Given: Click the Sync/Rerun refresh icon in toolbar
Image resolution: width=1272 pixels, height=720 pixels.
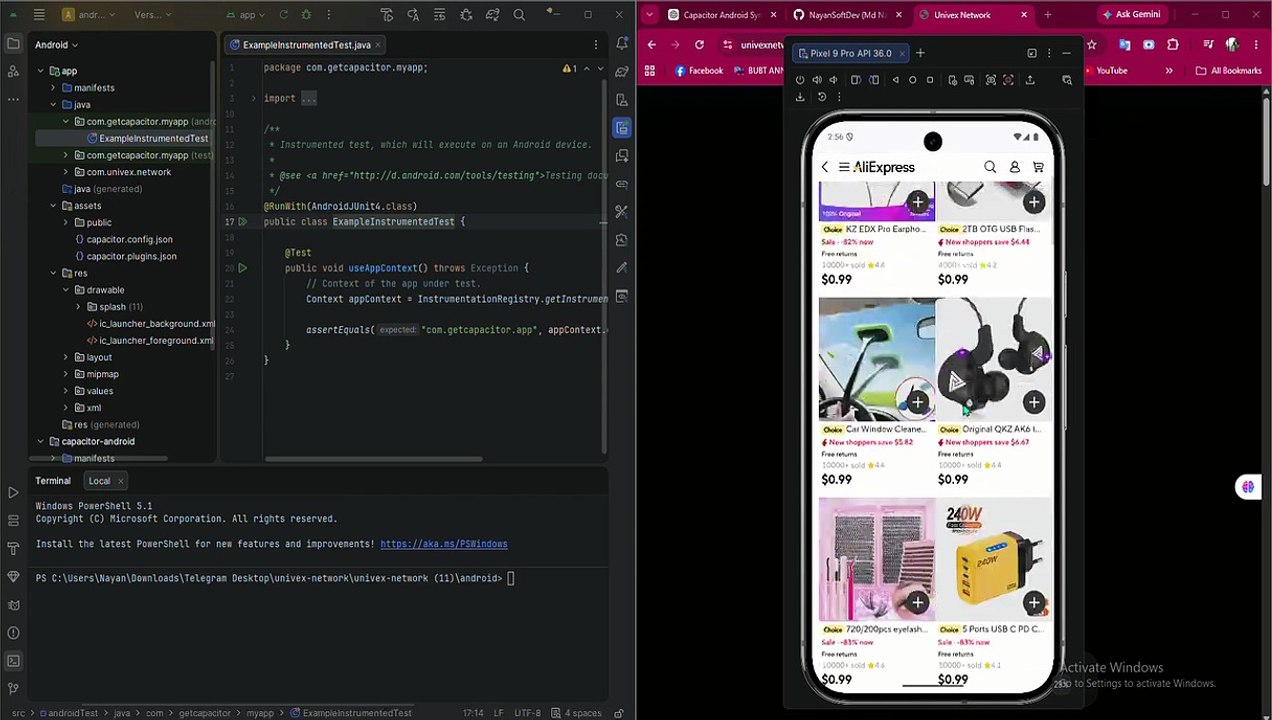Looking at the screenshot, I should click(284, 15).
